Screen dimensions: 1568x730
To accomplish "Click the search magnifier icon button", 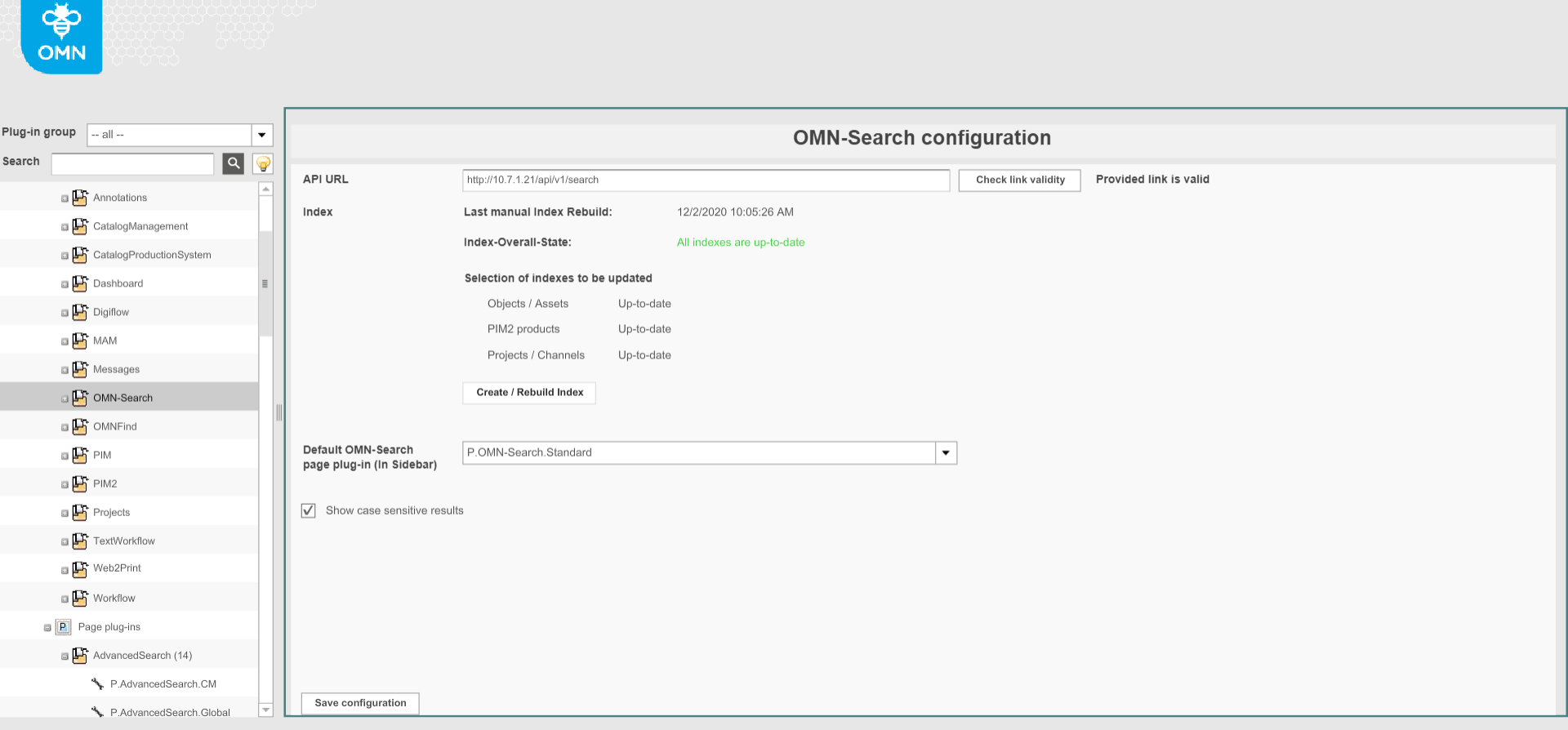I will pos(234,163).
